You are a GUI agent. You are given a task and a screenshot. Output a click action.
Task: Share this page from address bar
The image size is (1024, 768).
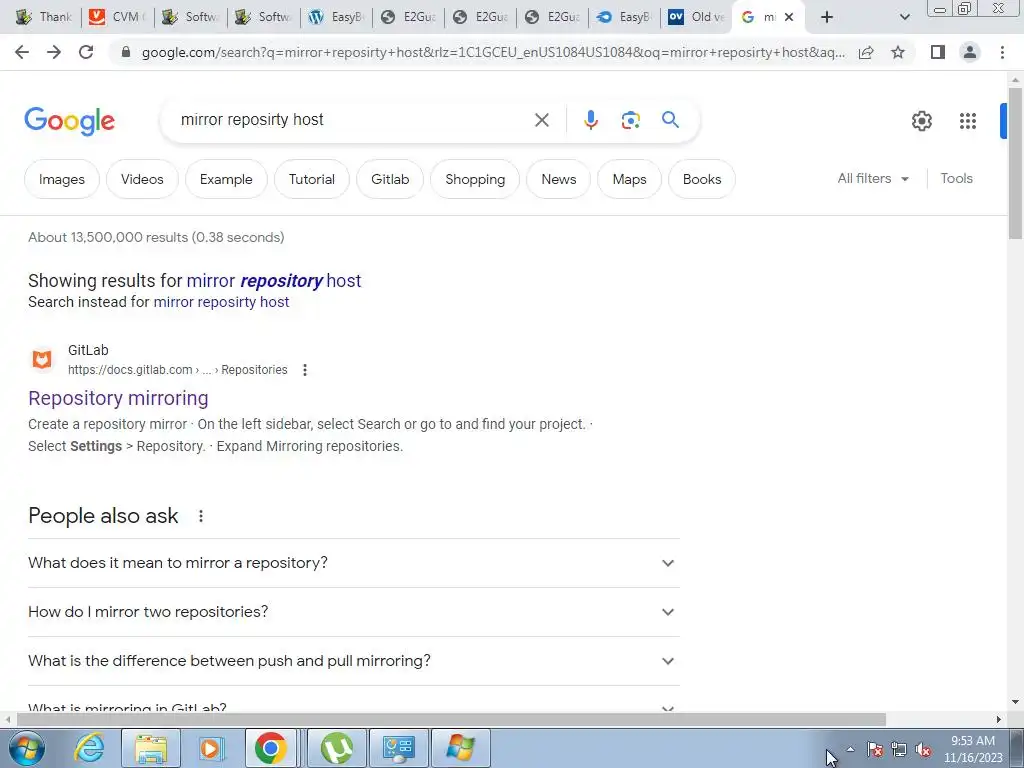866,52
